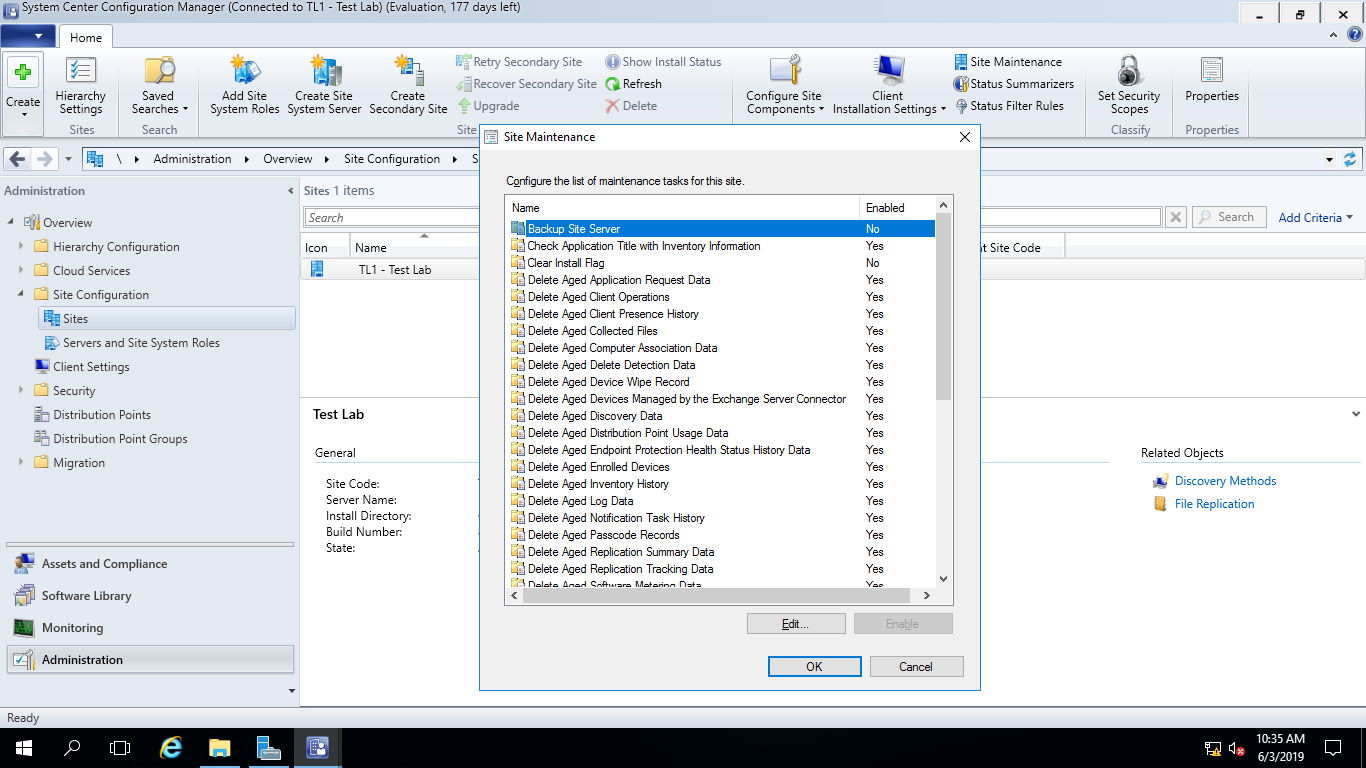1366x768 pixels.
Task: Expand the Security tree node
Action: 21,390
